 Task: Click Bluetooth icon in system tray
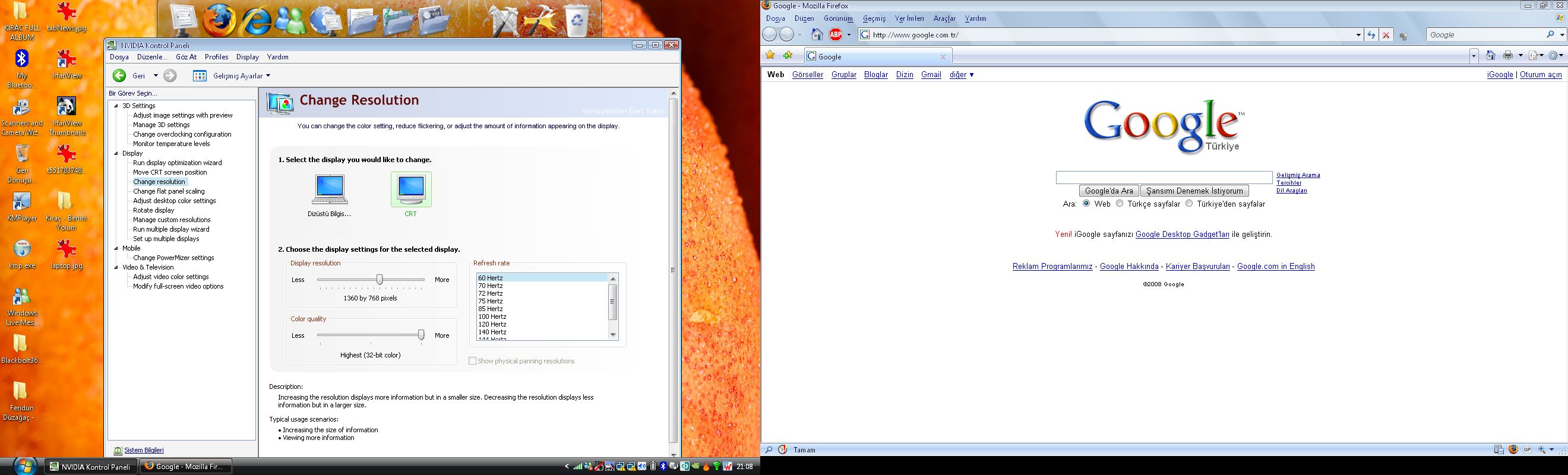pyautogui.click(x=663, y=467)
